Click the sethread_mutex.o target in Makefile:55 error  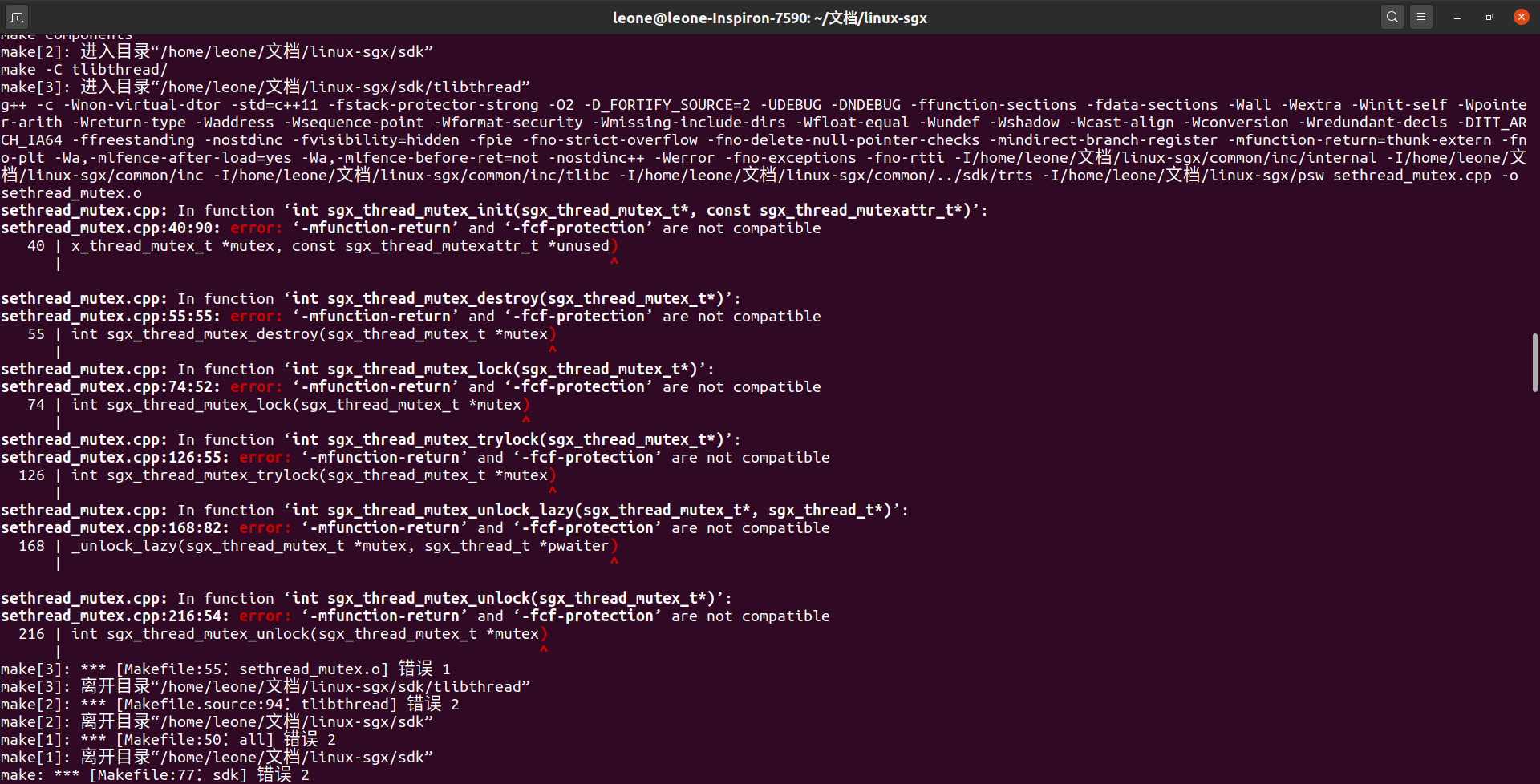[x=313, y=669]
